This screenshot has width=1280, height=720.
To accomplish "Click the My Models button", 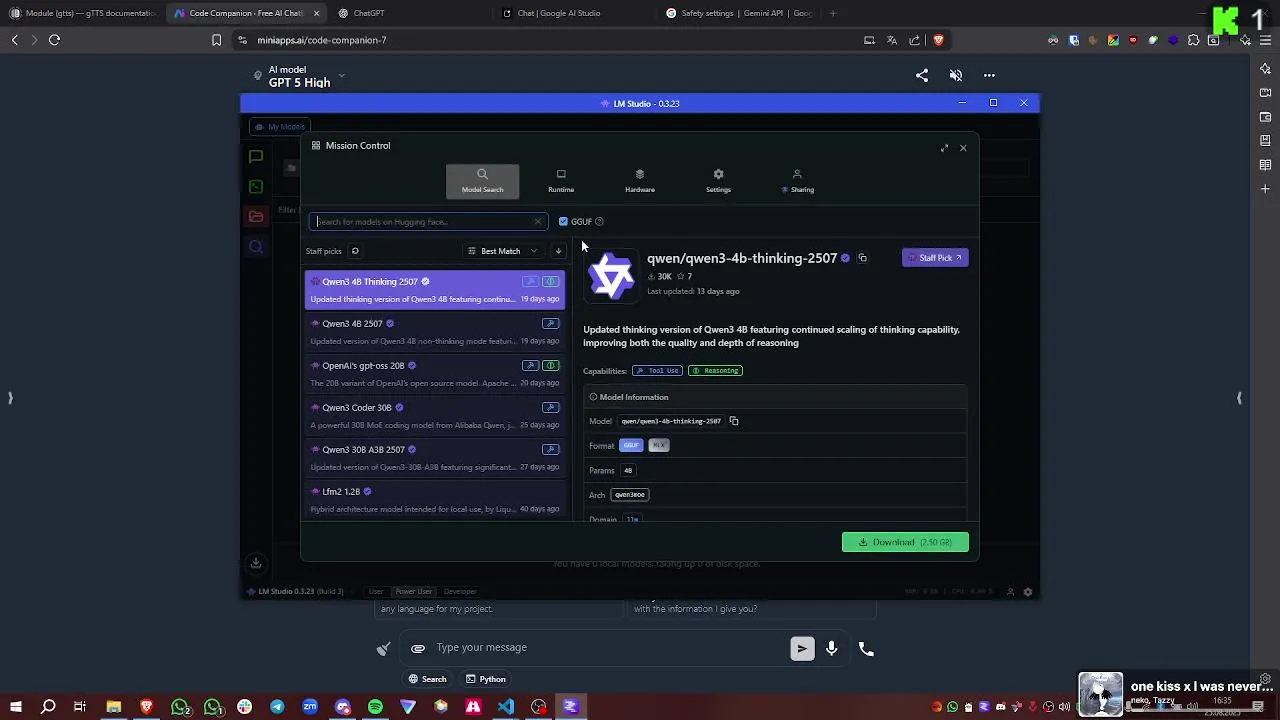I will pyautogui.click(x=279, y=127).
